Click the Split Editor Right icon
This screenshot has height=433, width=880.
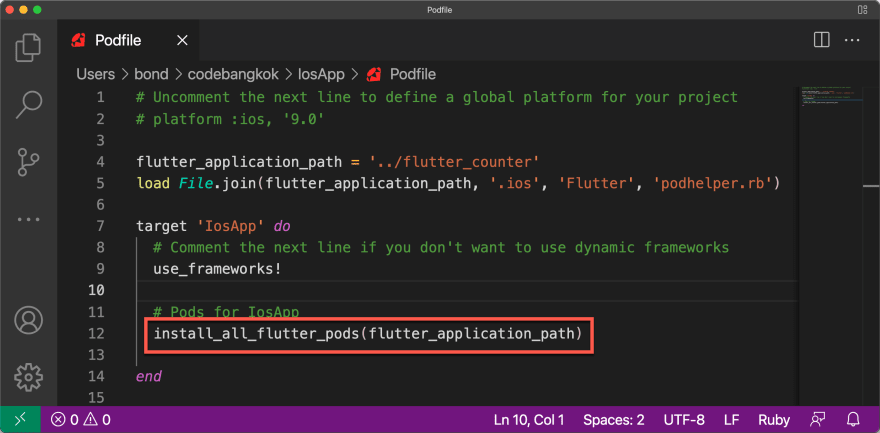pyautogui.click(x=822, y=40)
